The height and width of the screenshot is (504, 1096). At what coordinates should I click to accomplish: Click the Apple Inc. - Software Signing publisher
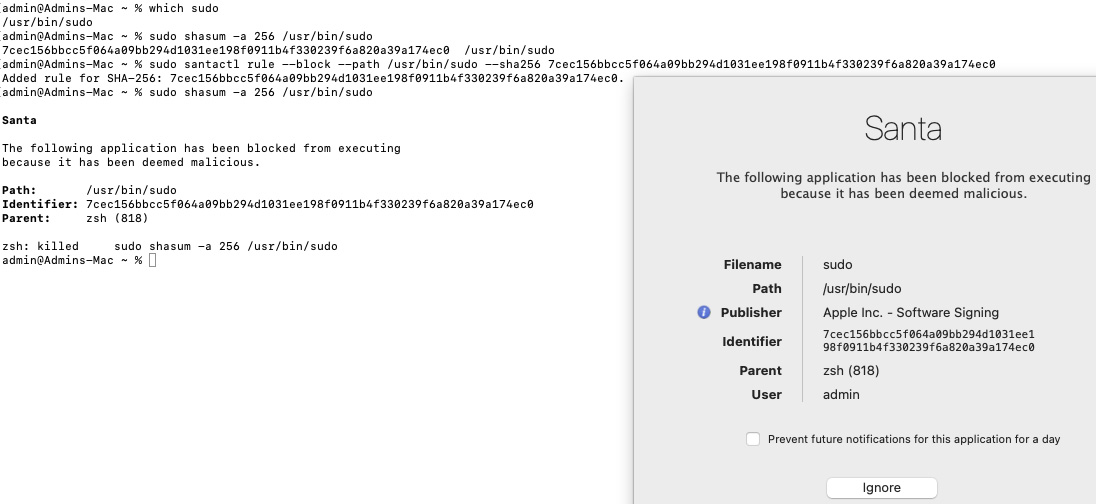coord(911,313)
